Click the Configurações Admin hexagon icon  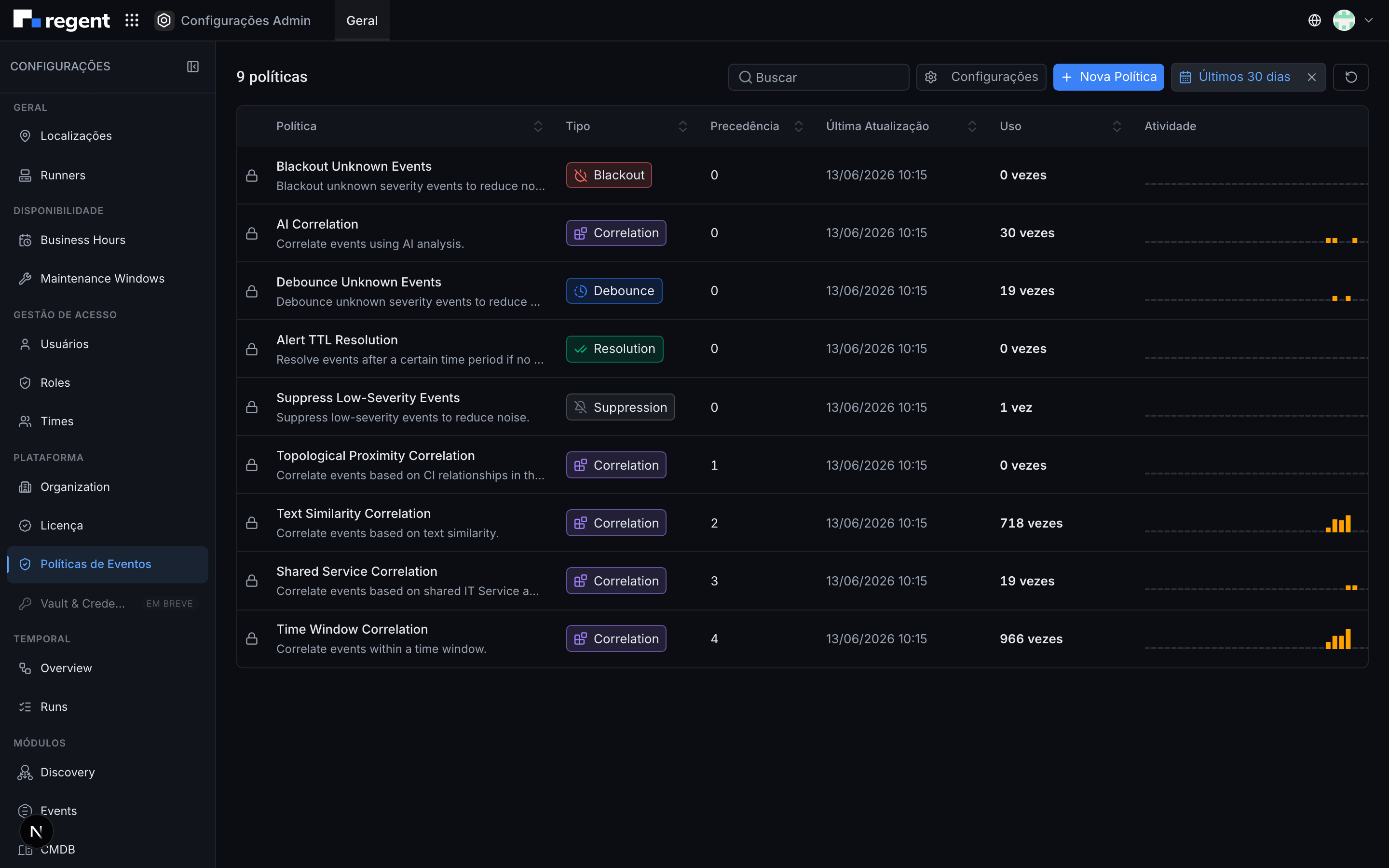point(164,21)
